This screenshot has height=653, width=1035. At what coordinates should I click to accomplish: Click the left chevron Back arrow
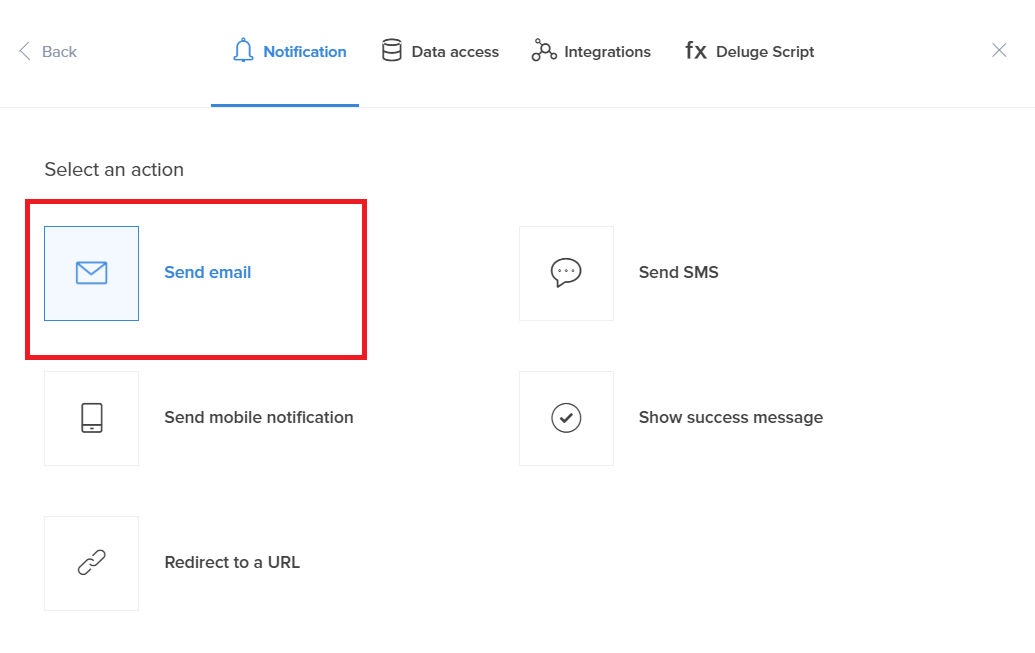25,51
